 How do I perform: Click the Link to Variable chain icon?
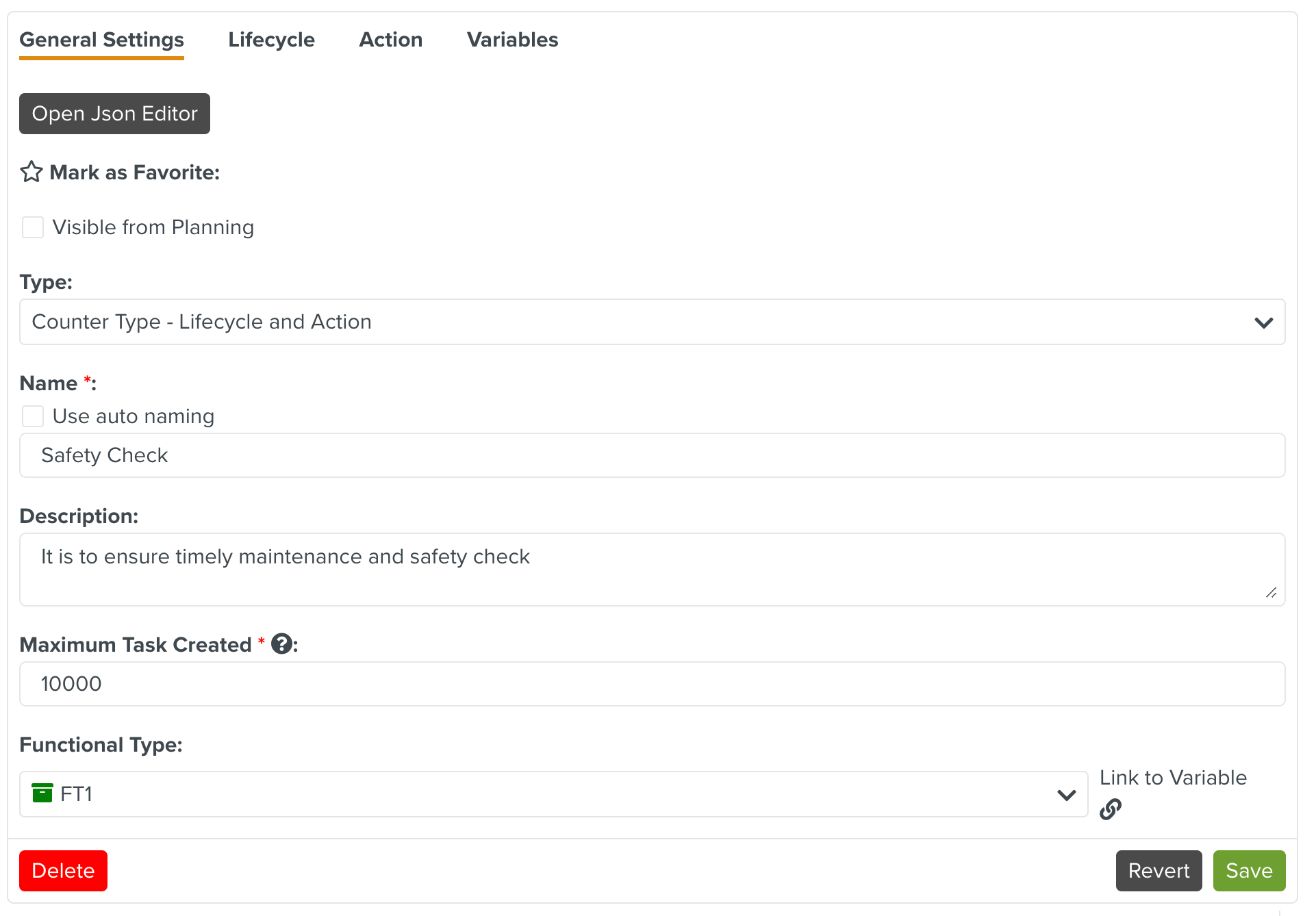click(x=1110, y=809)
